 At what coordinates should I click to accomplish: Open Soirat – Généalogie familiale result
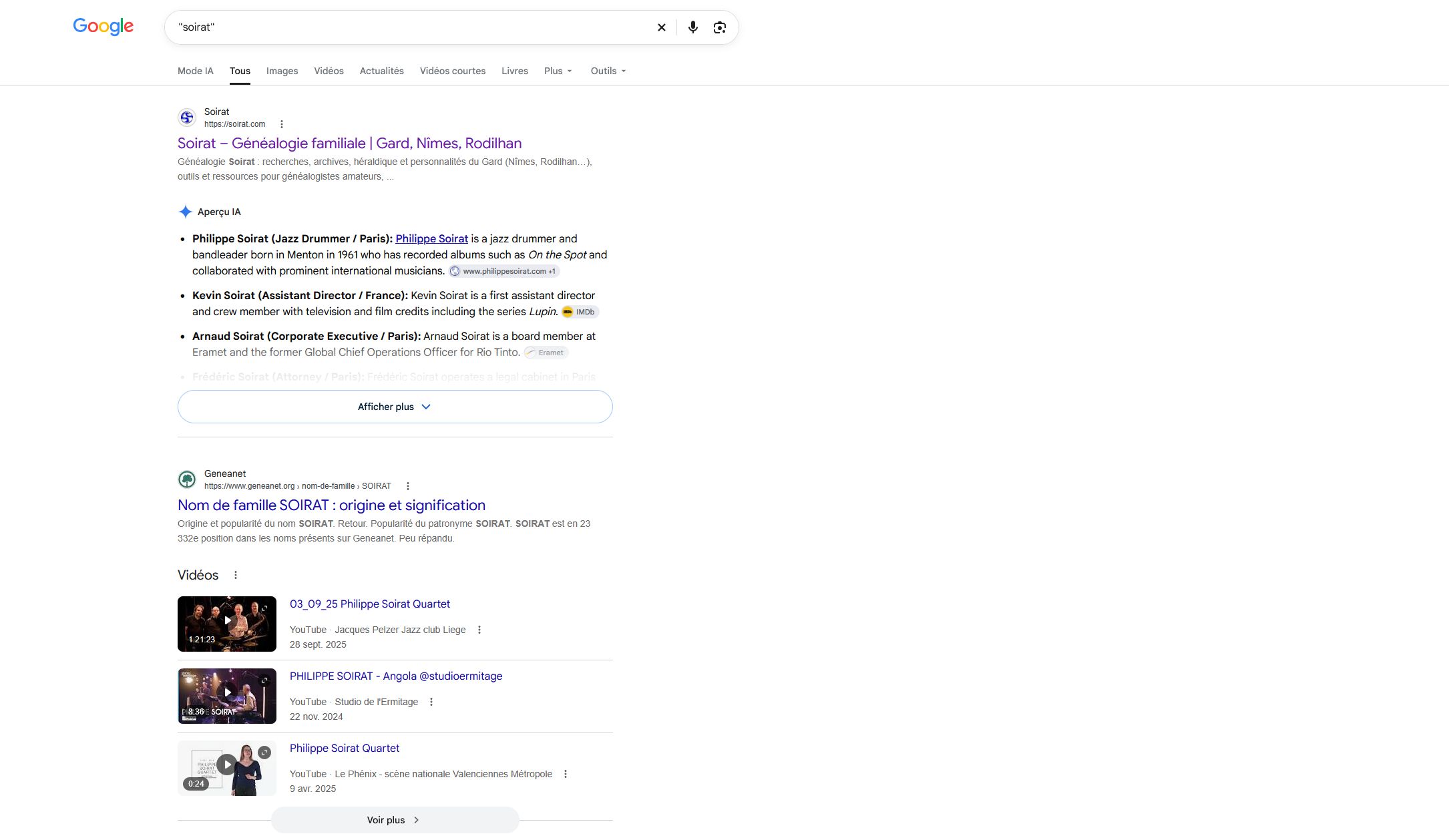[x=349, y=143]
